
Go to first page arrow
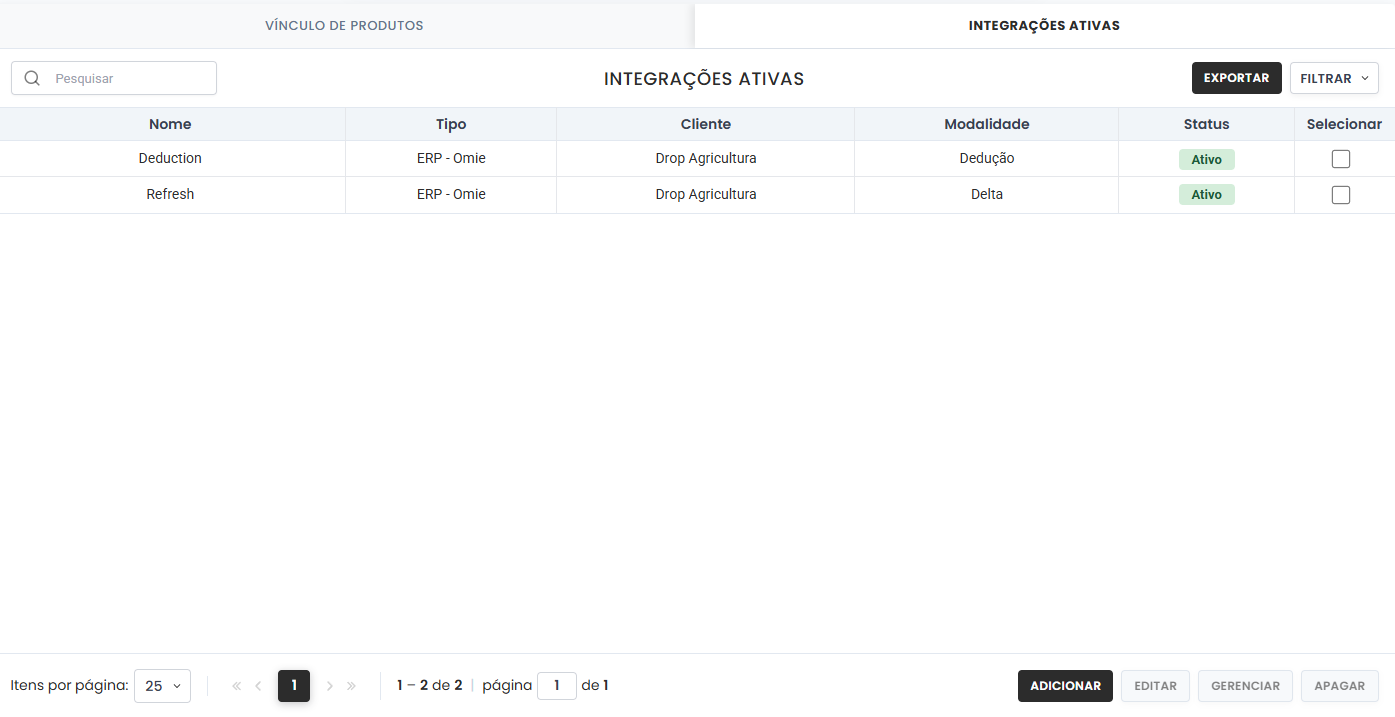tap(236, 686)
